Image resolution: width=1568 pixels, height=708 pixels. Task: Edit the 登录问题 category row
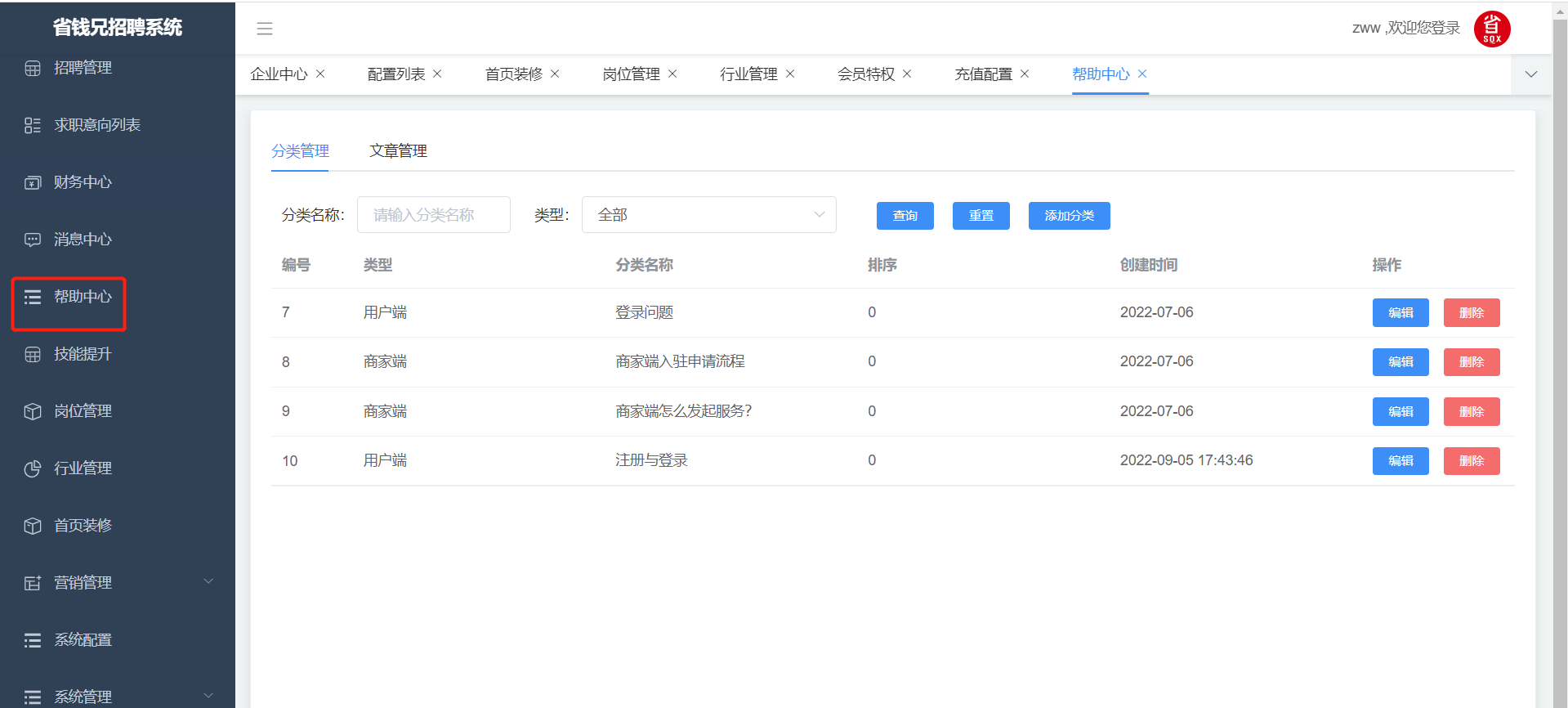point(1400,313)
